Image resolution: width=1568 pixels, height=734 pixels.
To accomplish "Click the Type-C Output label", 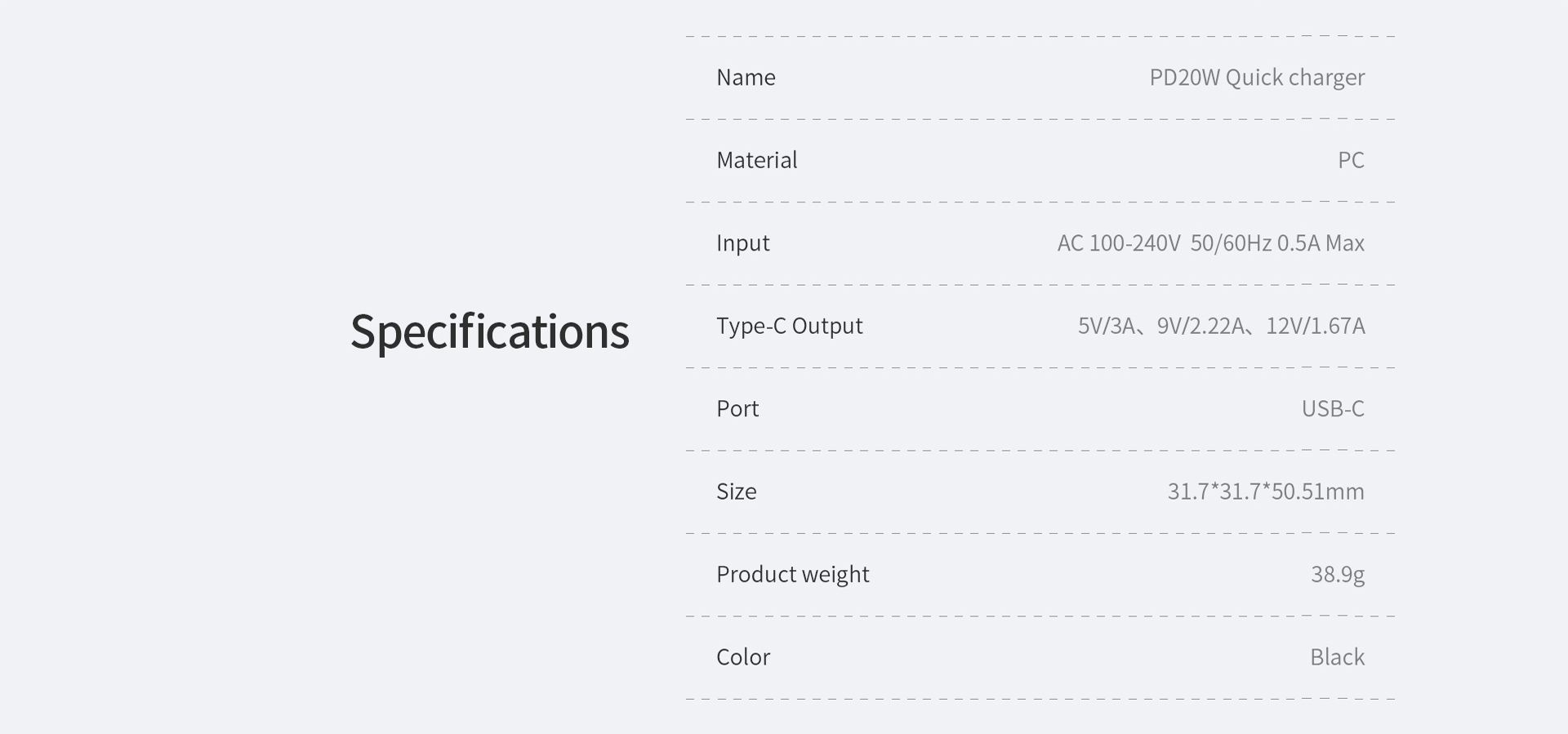I will tap(789, 326).
